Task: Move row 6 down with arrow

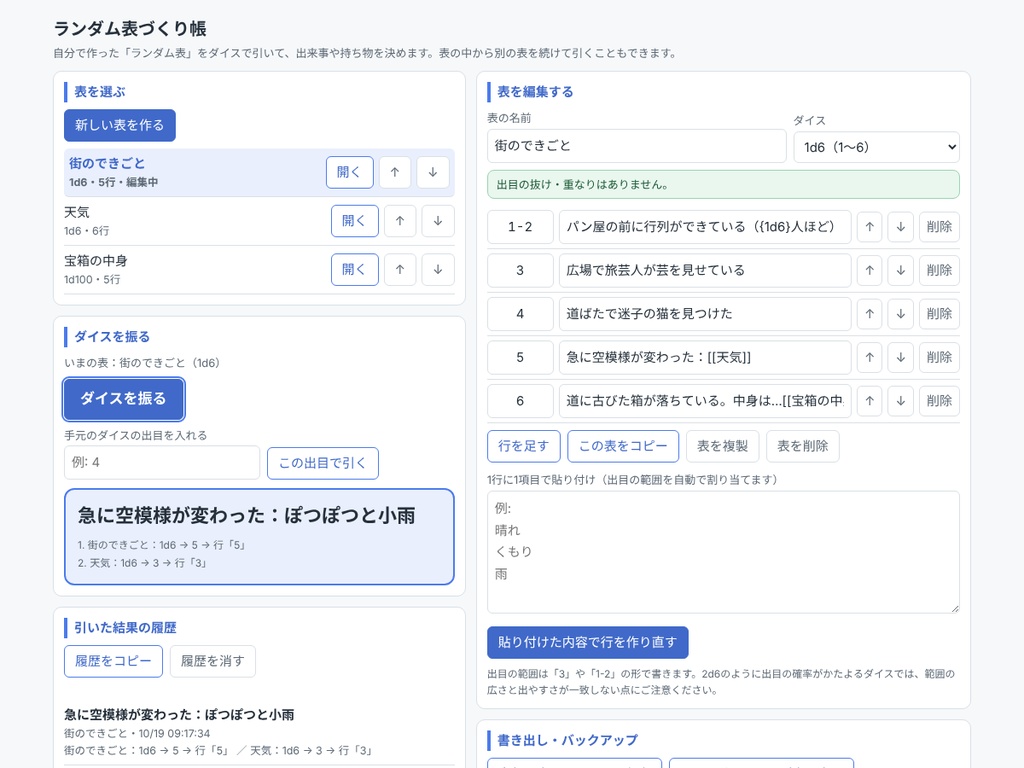Action: coord(901,401)
